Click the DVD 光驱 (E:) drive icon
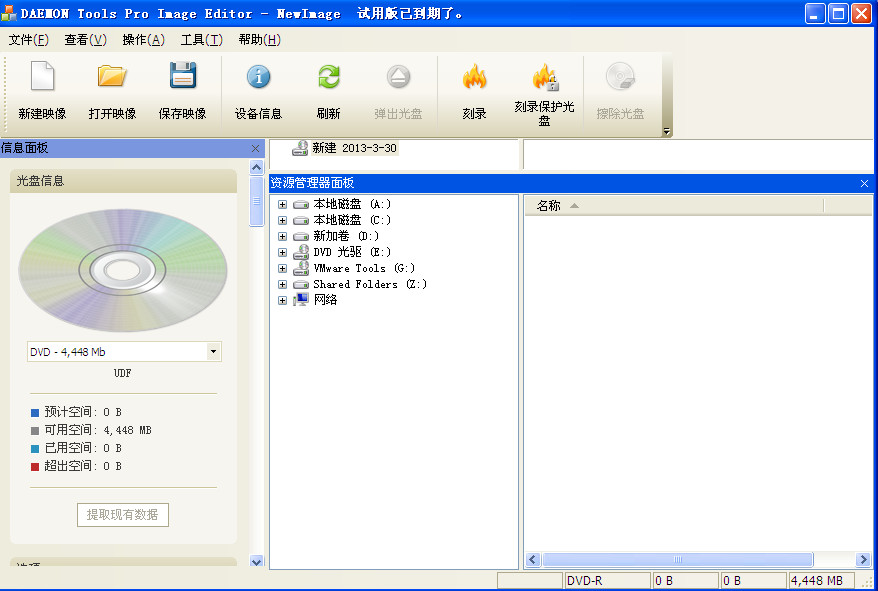The height and width of the screenshot is (591, 878). click(301, 252)
